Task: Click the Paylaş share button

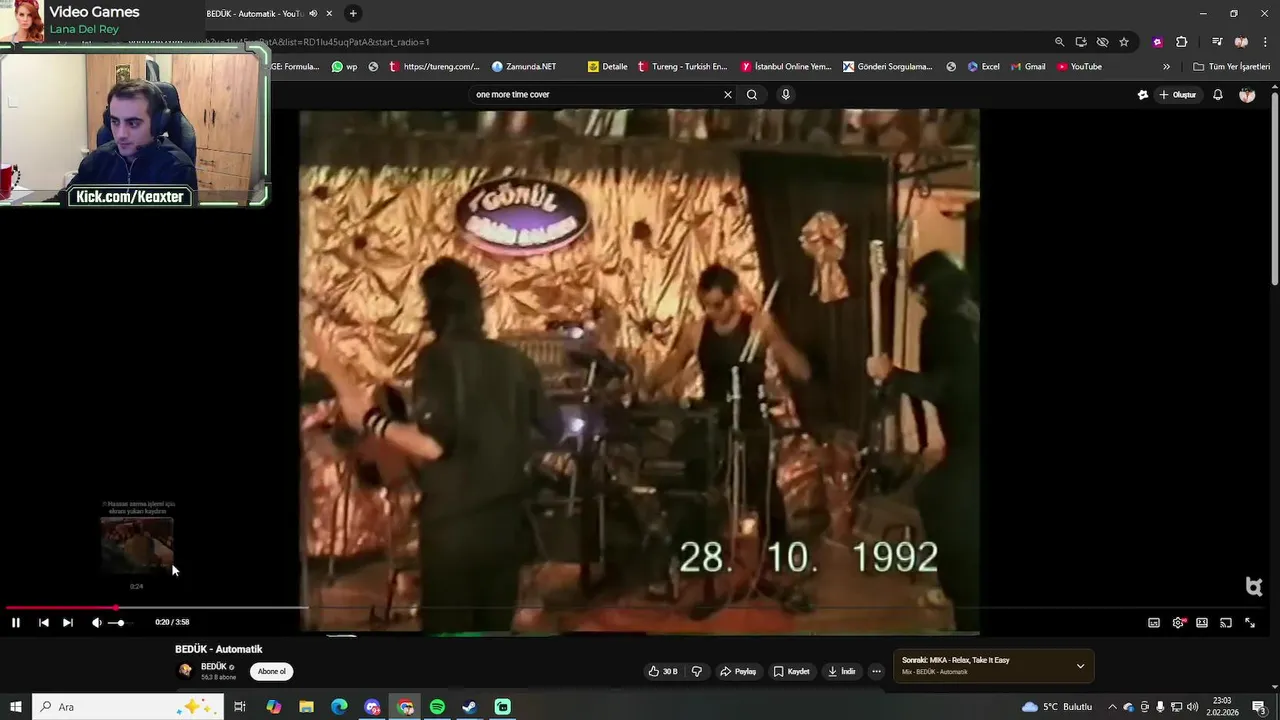Action: (738, 671)
